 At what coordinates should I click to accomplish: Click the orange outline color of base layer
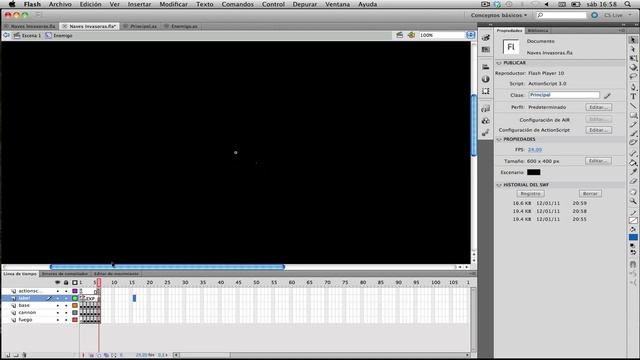click(75, 305)
